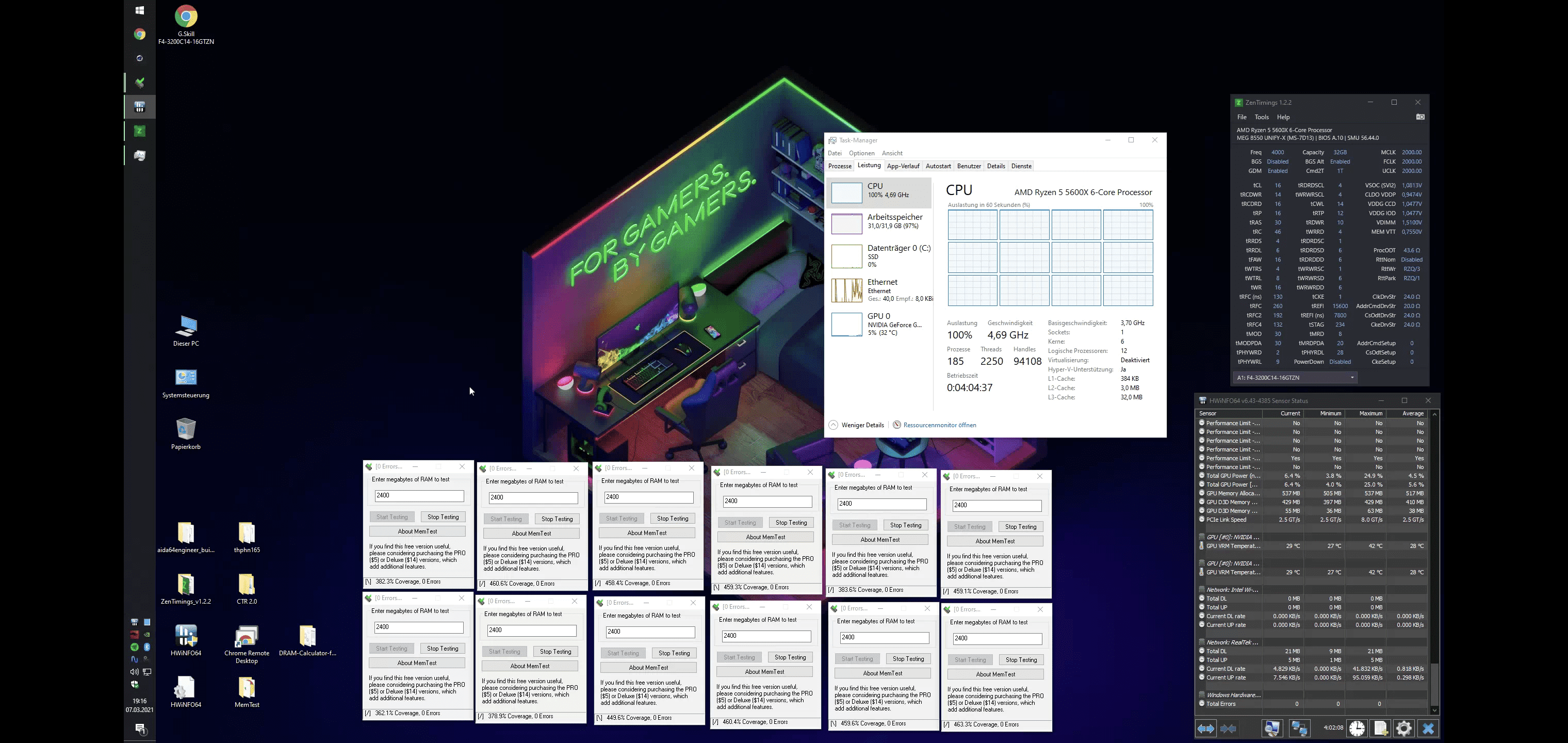Screen dimensions: 1568x743
Task: Switch to Task Manager Prozesse tab
Action: [x=839, y=166]
